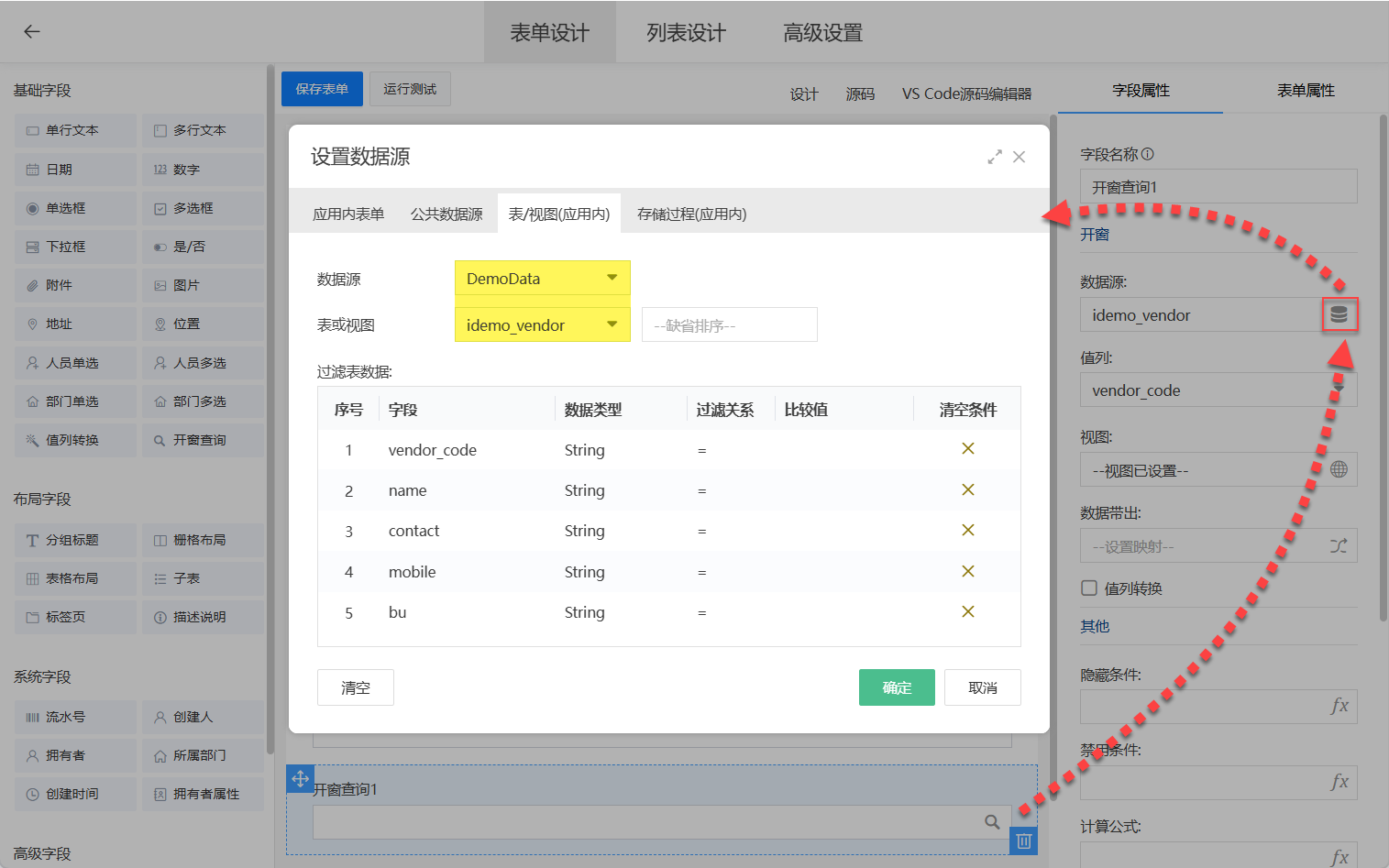Select the 开窗查询 field icon in sidebar
Viewport: 1389px width, 868px height.
(x=203, y=439)
